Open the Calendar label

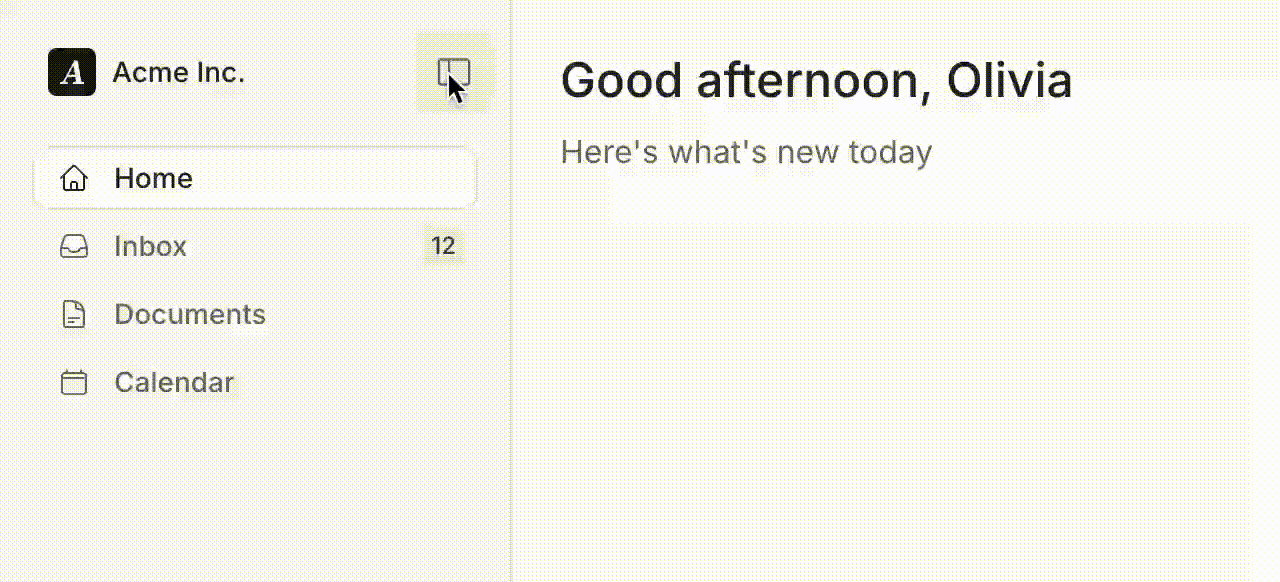[x=174, y=383]
